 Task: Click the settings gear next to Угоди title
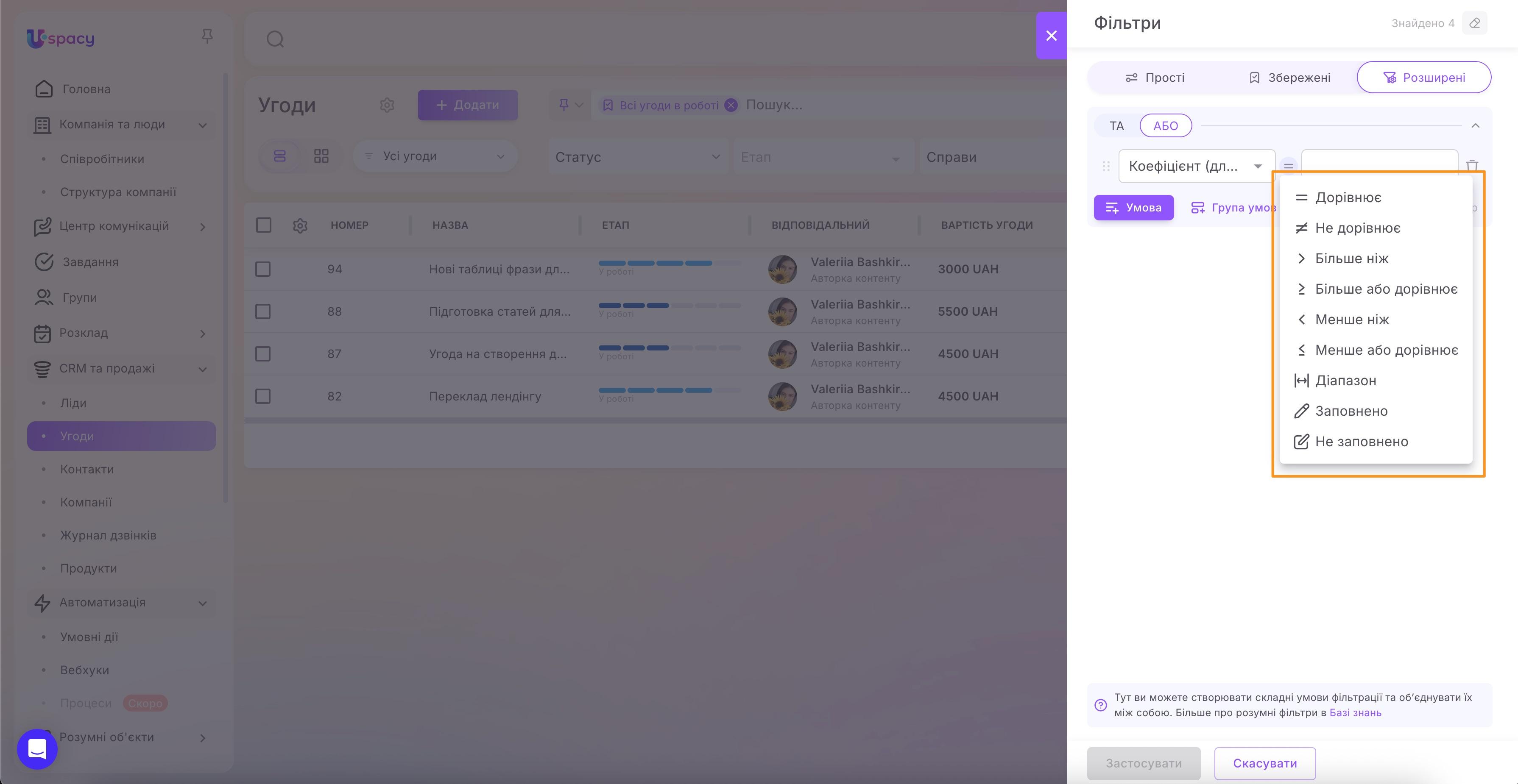coord(387,105)
